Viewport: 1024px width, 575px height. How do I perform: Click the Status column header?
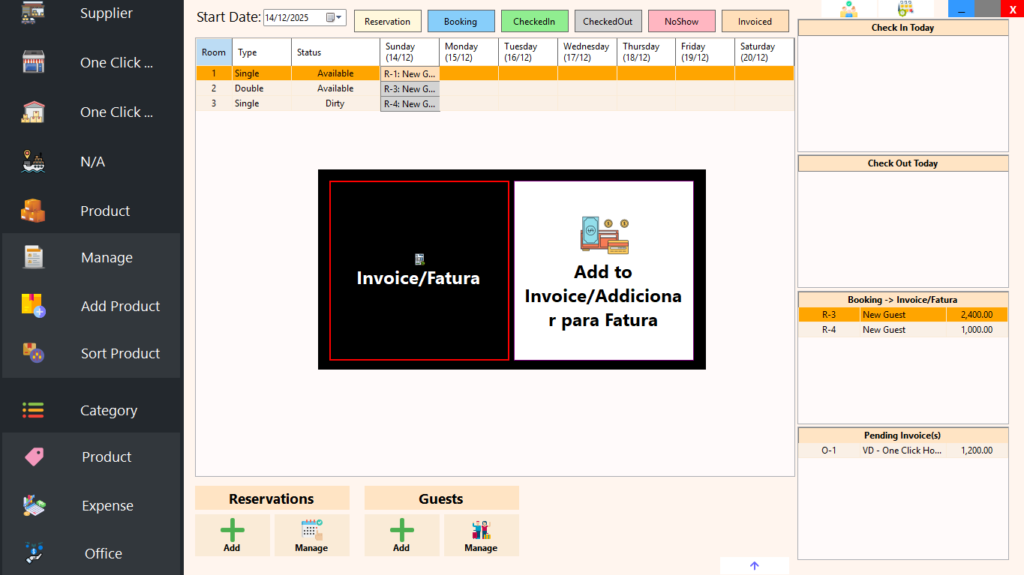tap(335, 52)
